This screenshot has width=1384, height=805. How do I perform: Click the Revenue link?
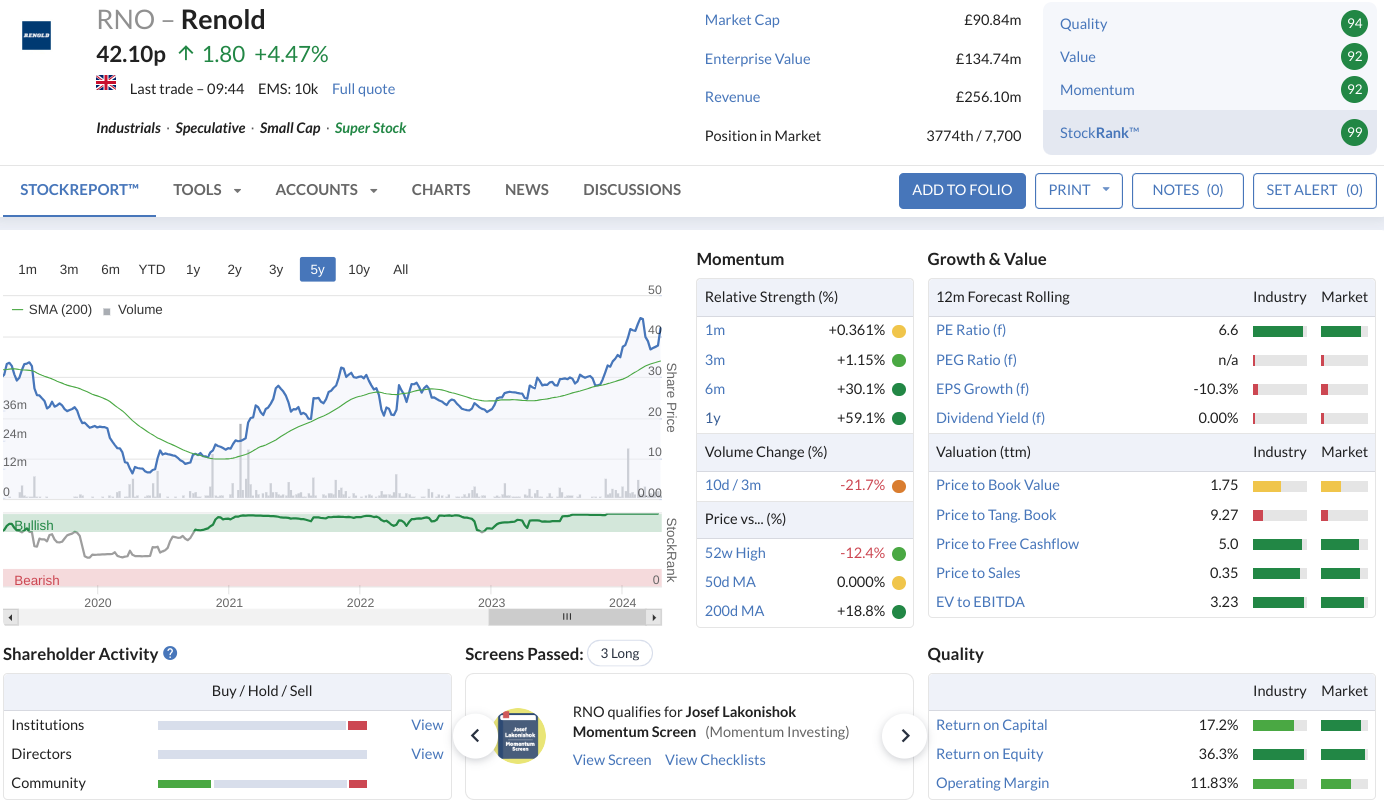click(x=732, y=97)
